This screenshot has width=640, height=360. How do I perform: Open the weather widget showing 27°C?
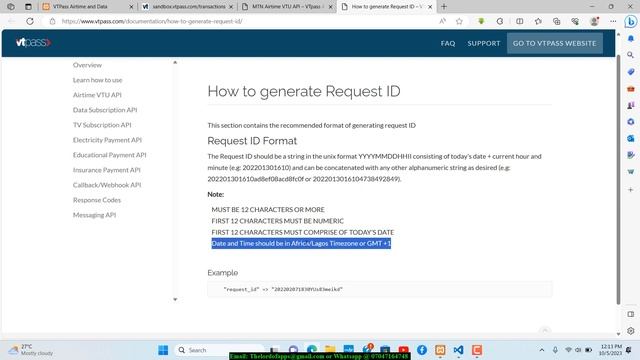[x=31, y=350]
